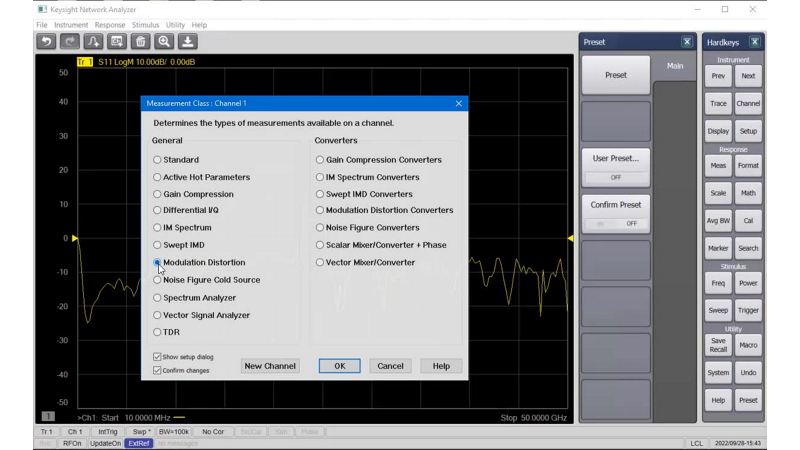Click the add window toolbar icon
Image resolution: width=800 pixels, height=450 pixels.
coord(117,41)
